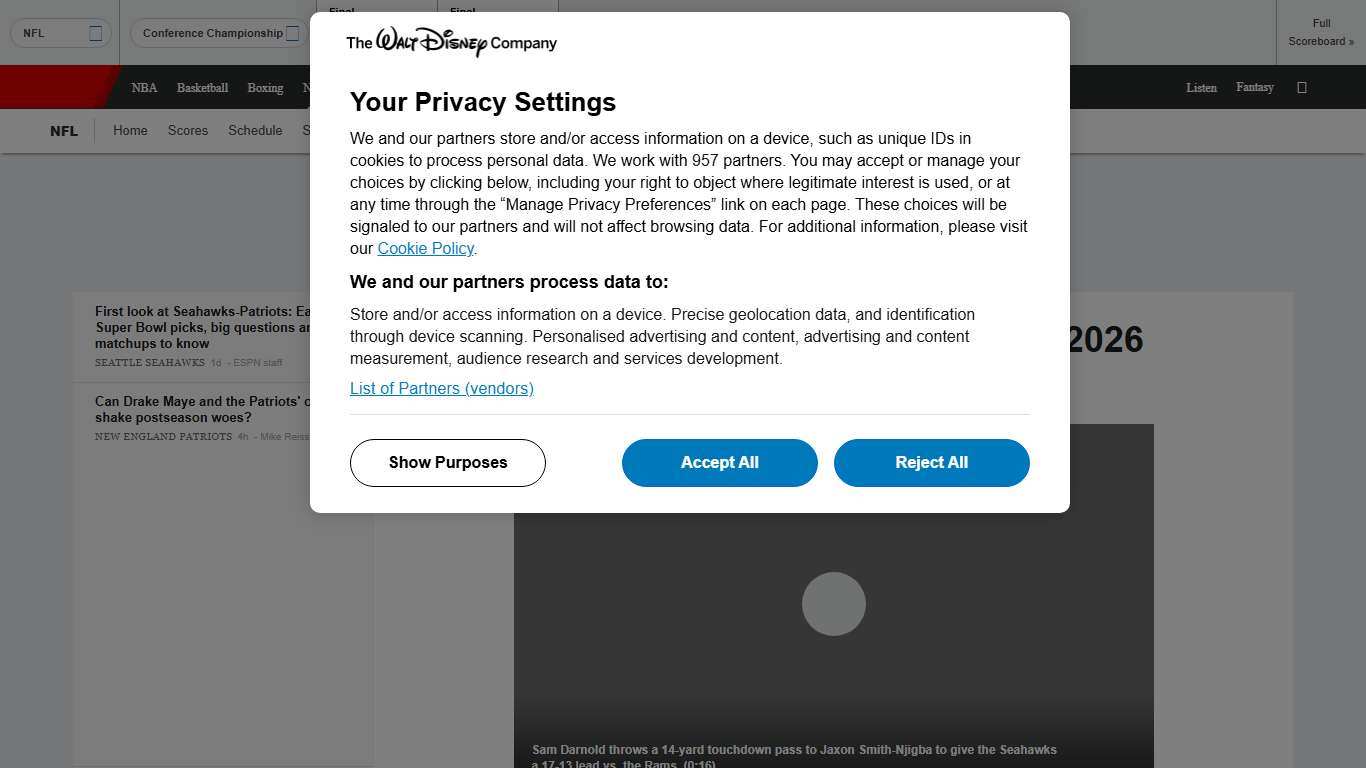Open the NFL Schedule tab
This screenshot has height=768, width=1366.
[x=255, y=131]
